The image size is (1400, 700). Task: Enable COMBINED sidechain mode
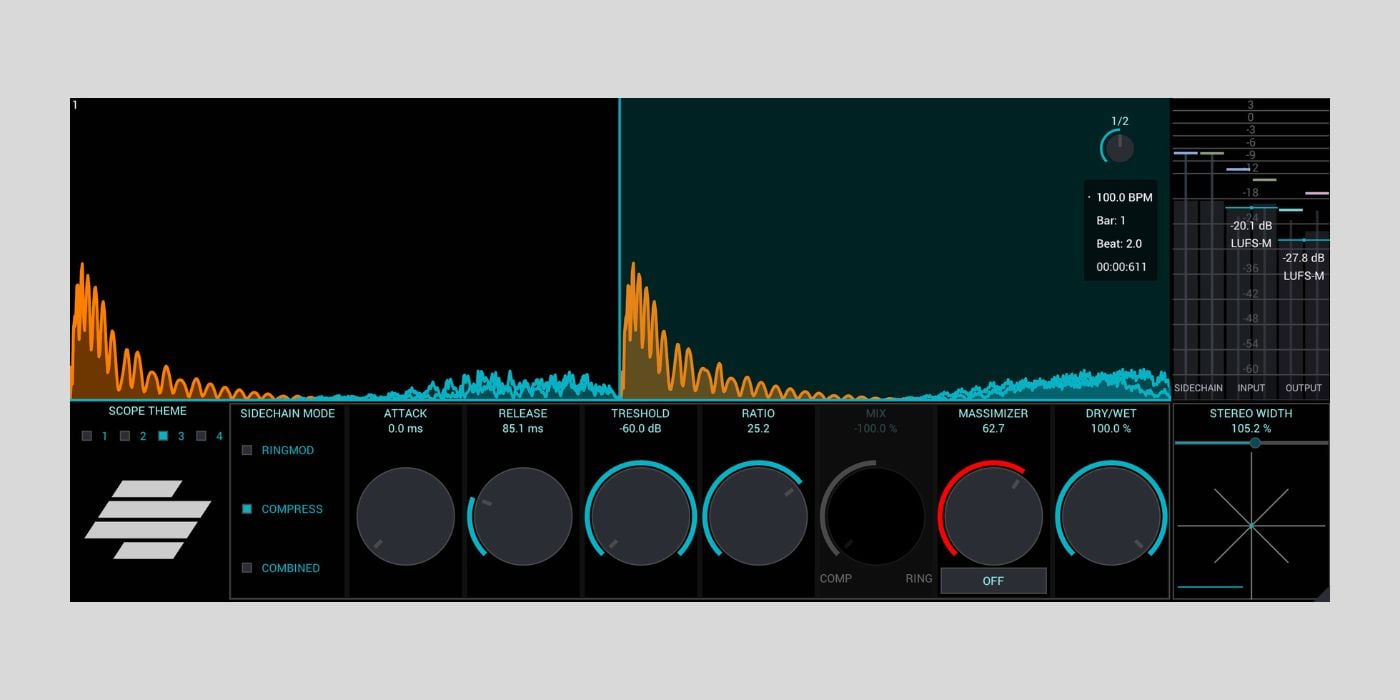click(247, 568)
